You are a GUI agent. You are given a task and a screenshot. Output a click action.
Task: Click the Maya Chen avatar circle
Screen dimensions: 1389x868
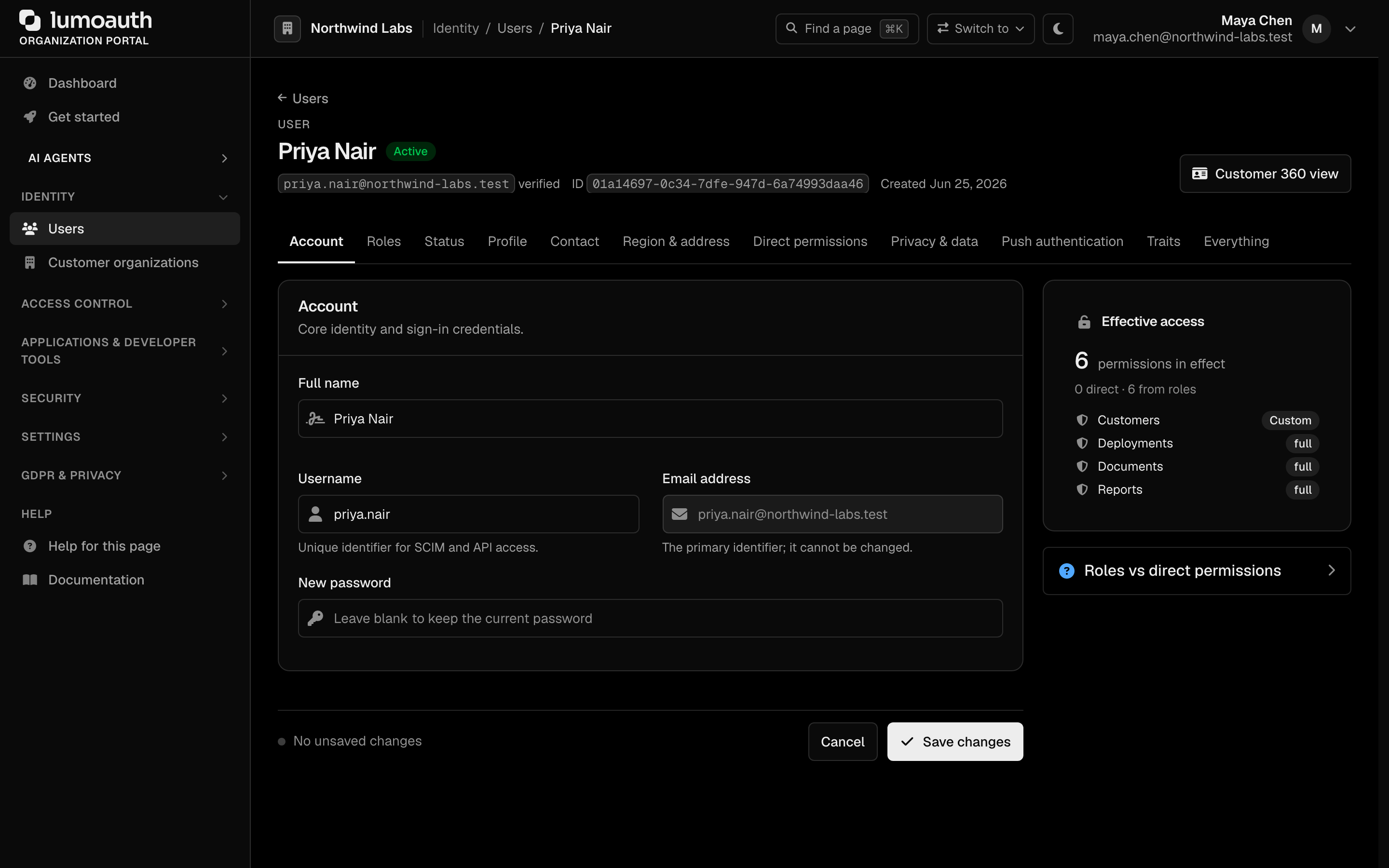coord(1316,29)
